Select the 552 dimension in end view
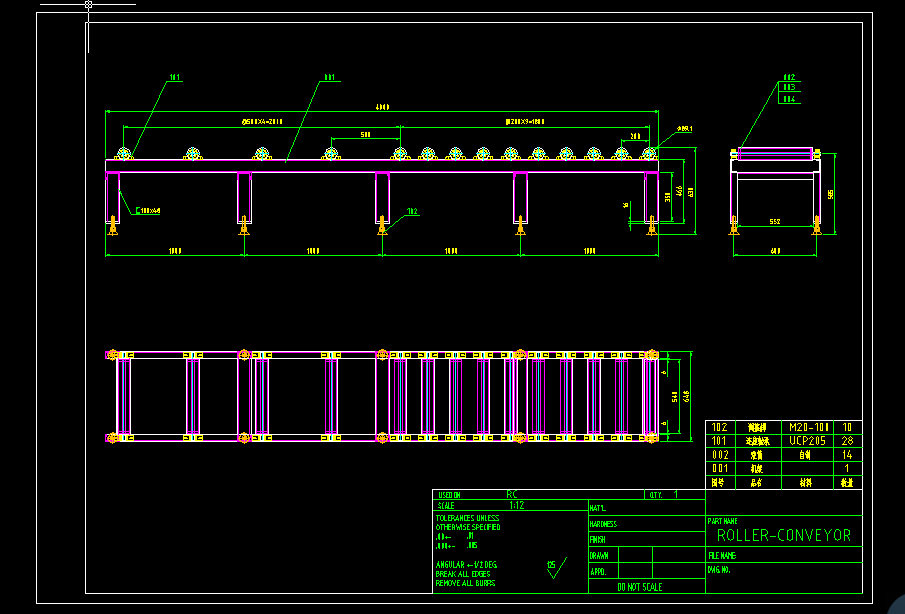The image size is (905, 614). click(x=775, y=220)
